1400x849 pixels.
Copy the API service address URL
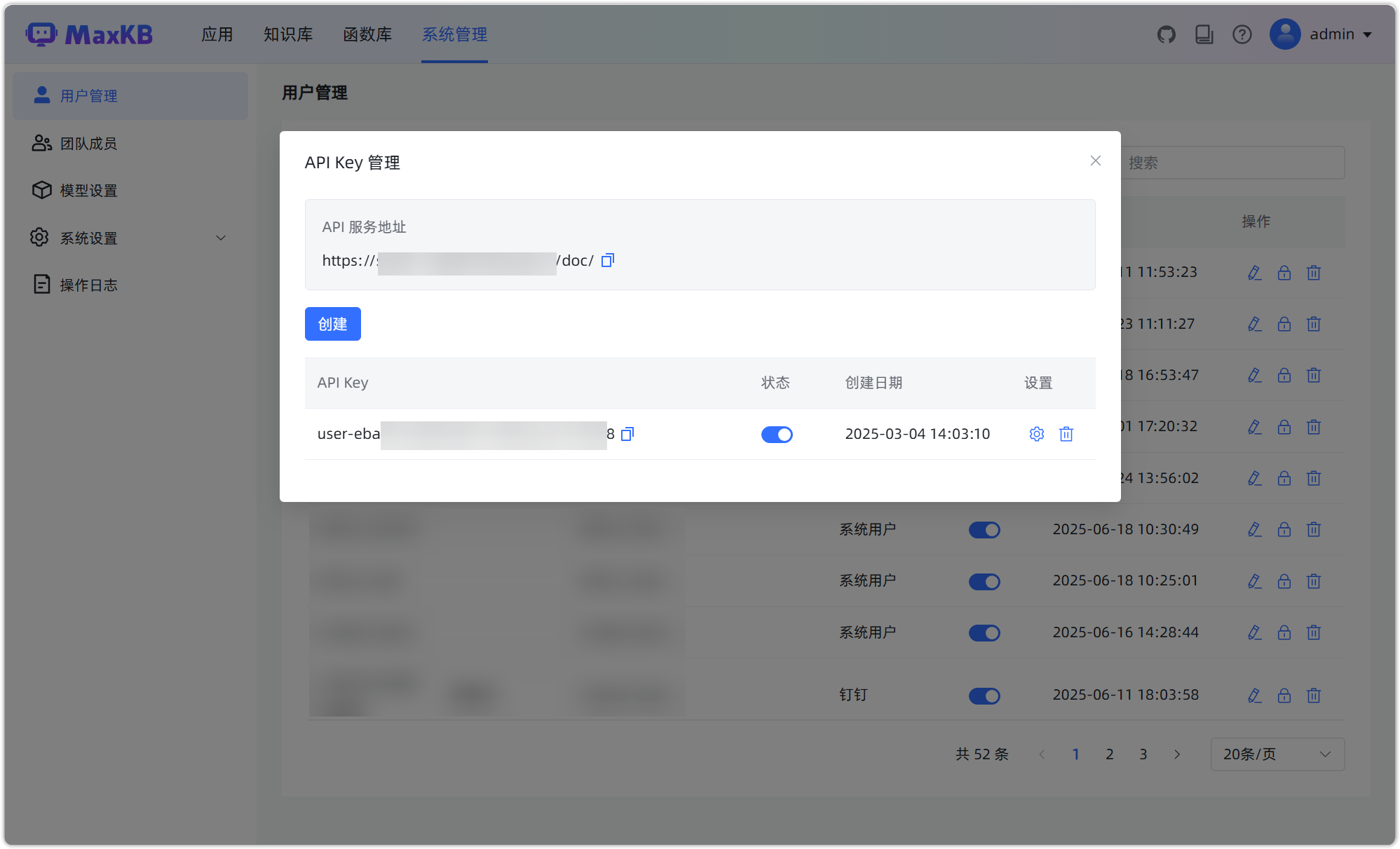pos(608,261)
